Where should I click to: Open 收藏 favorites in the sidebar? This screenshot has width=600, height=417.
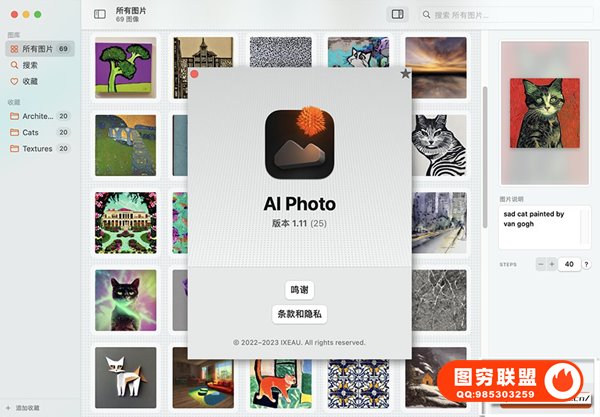(30, 80)
